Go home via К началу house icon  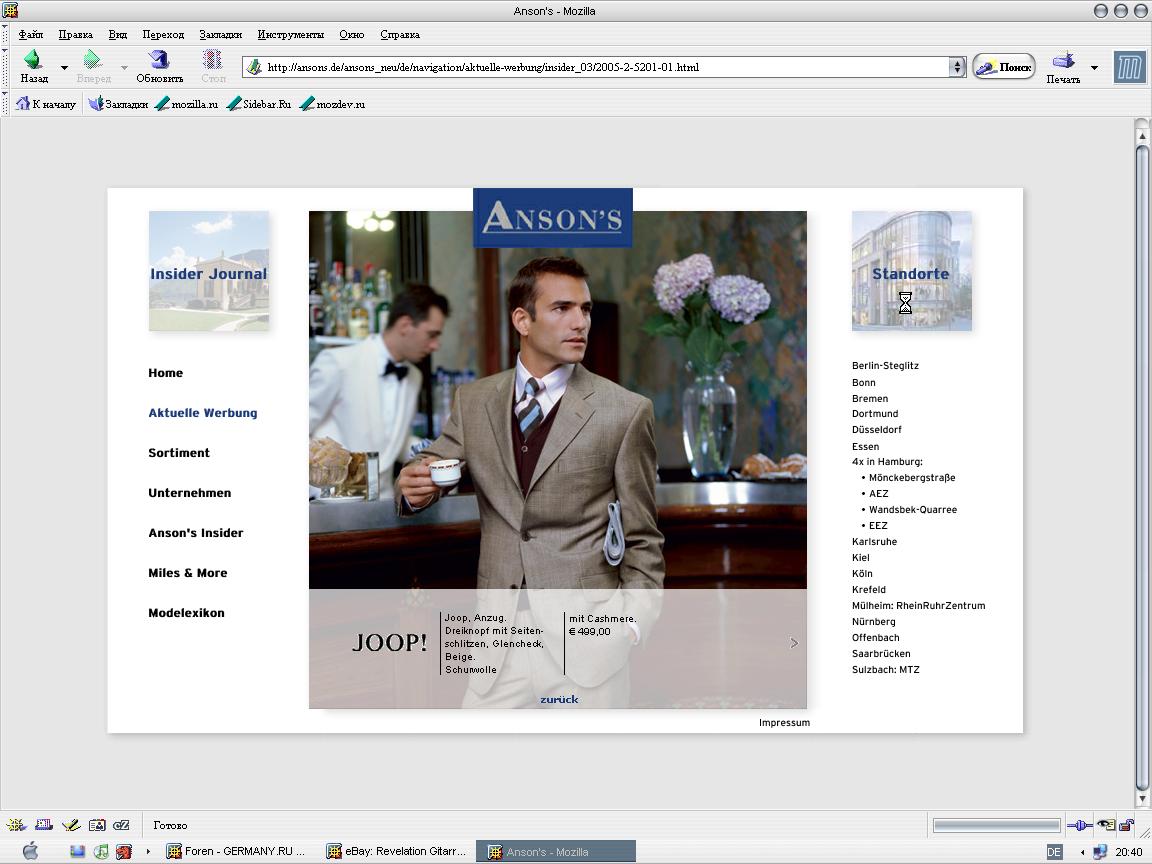23,104
